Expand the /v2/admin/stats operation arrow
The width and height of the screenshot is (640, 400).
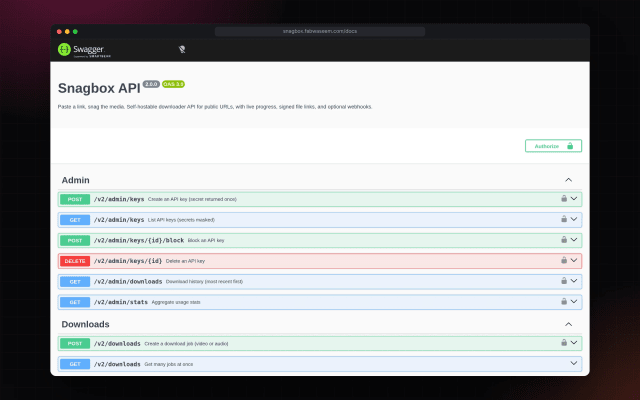(x=574, y=302)
